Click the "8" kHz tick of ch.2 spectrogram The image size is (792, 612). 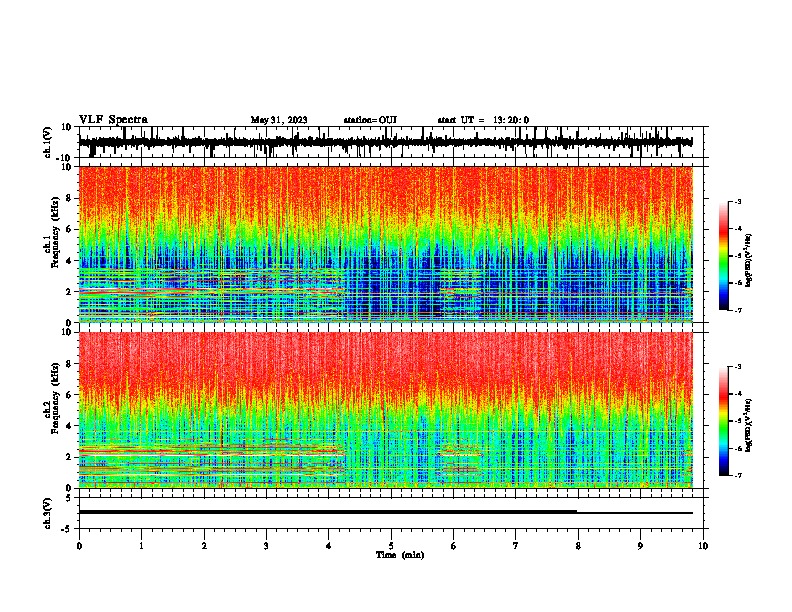(69, 364)
